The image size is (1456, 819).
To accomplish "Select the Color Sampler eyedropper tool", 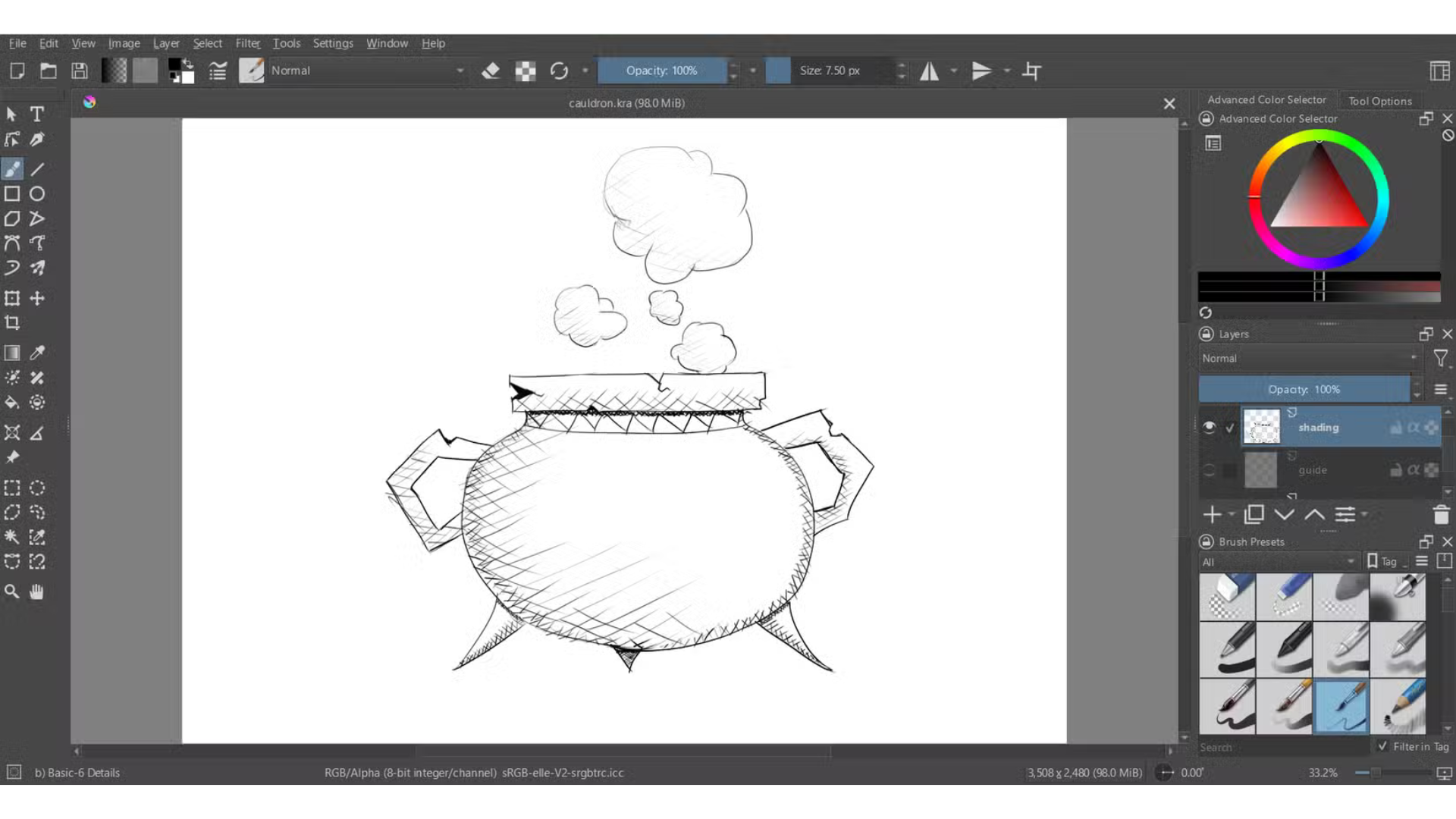I will [x=36, y=353].
